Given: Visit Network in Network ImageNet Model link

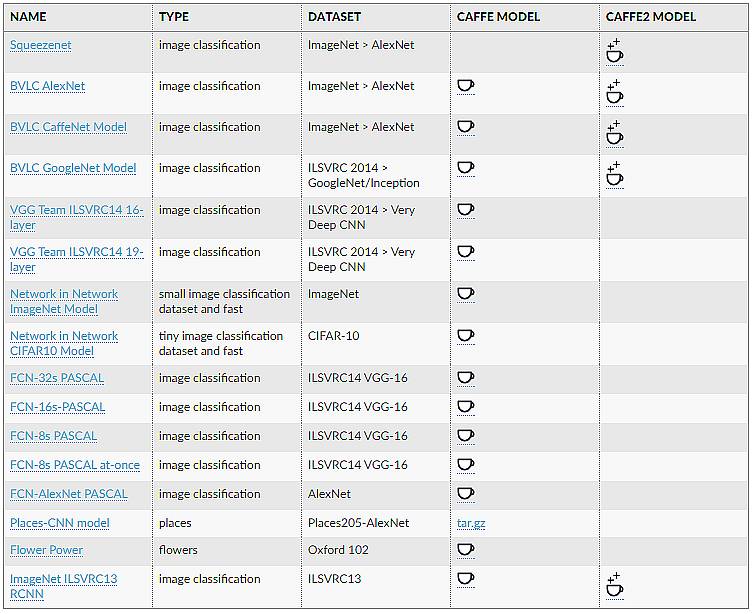Looking at the screenshot, I should coord(64,301).
